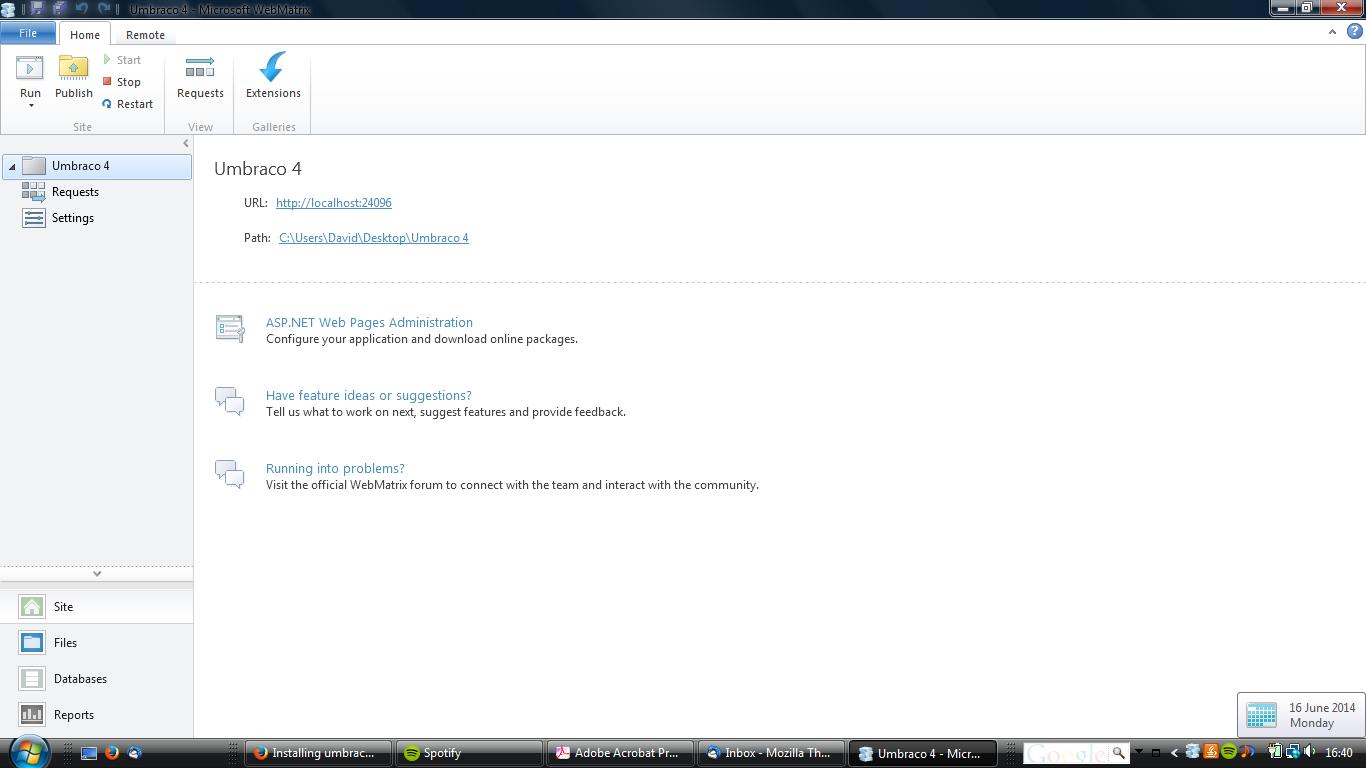Open 'Have feature ideas or suggestions?' link
Viewport: 1366px width, 768px height.
pyautogui.click(x=368, y=395)
